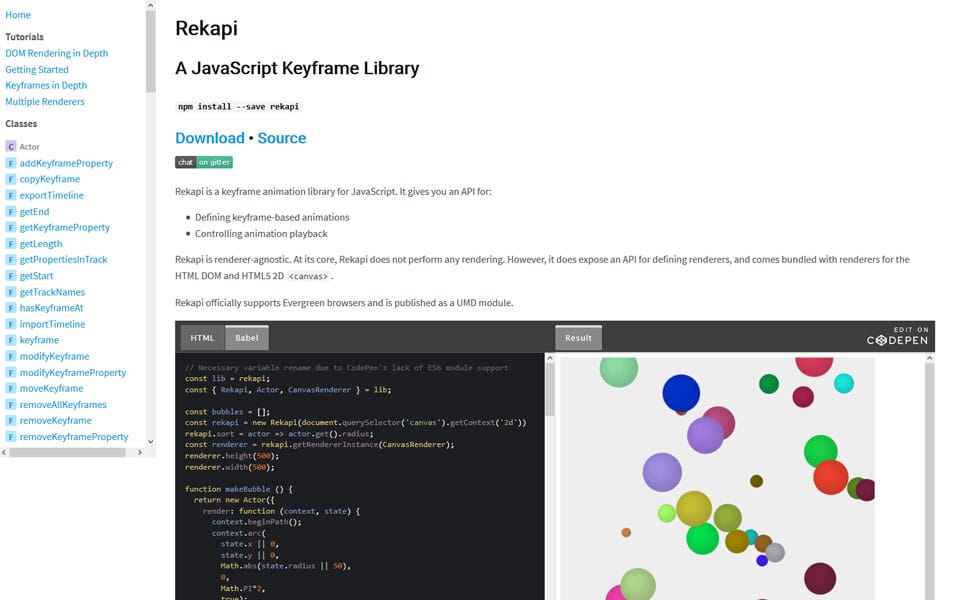This screenshot has width=954, height=600.
Task: Go to the Home link
Action: pyautogui.click(x=18, y=15)
